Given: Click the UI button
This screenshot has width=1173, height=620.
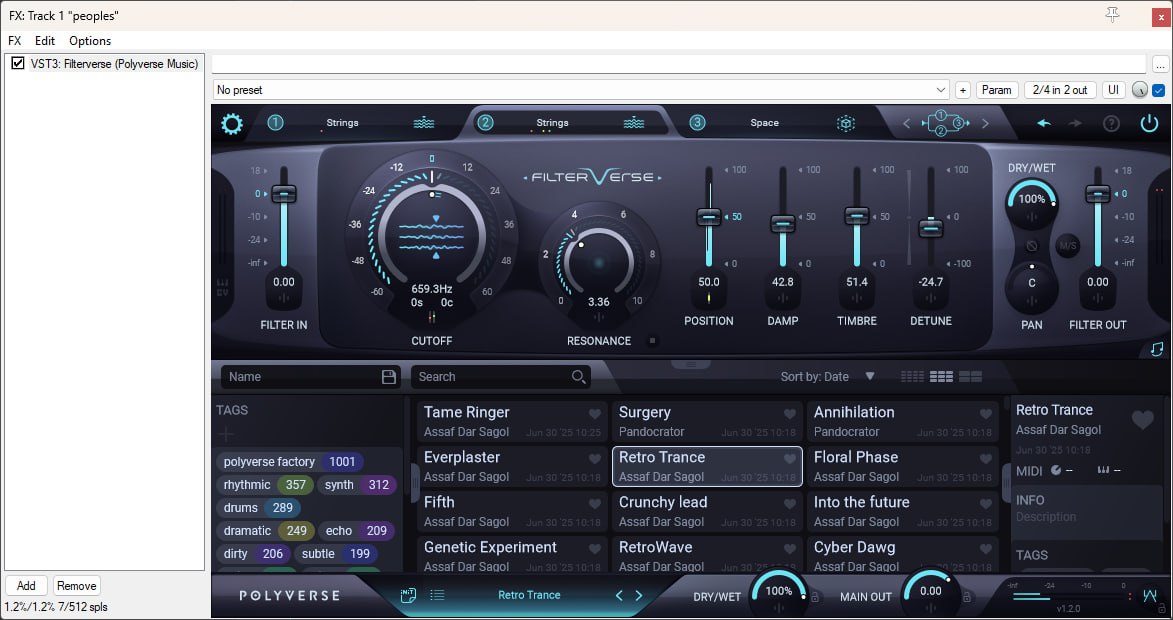Looking at the screenshot, I should pos(1113,90).
